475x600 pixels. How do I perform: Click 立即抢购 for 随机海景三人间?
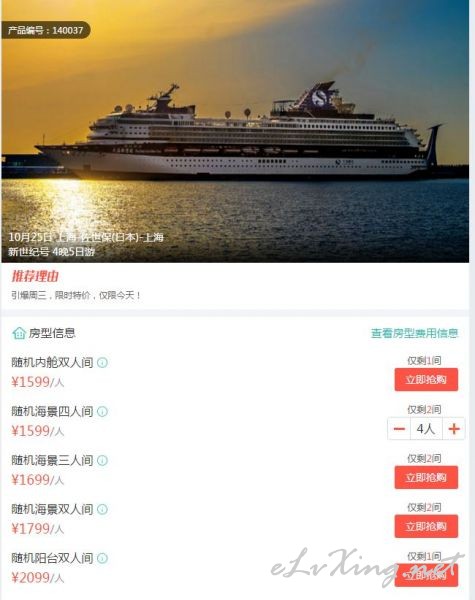point(426,478)
